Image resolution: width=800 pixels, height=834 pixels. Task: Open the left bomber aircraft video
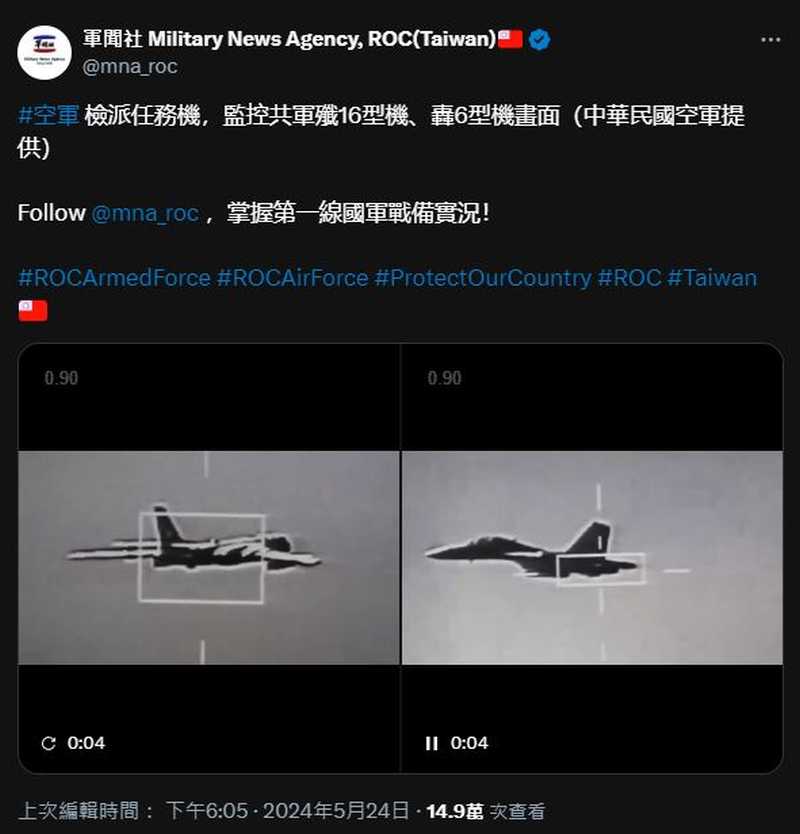(209, 558)
